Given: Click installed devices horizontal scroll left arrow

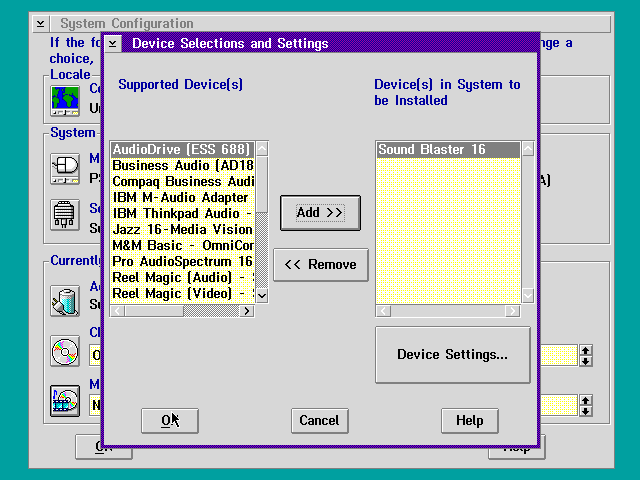Looking at the screenshot, I should pos(383,311).
